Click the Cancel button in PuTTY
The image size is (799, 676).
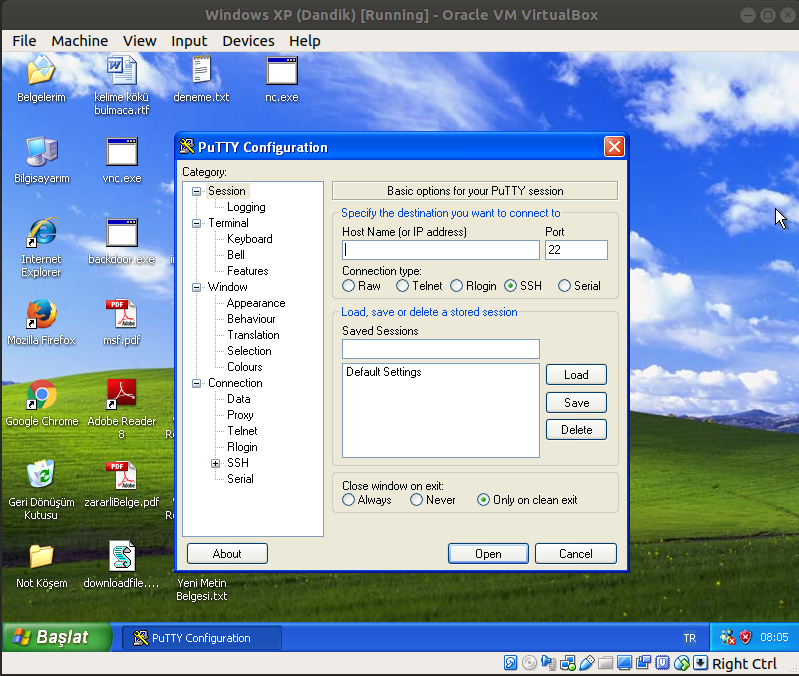pyautogui.click(x=576, y=553)
